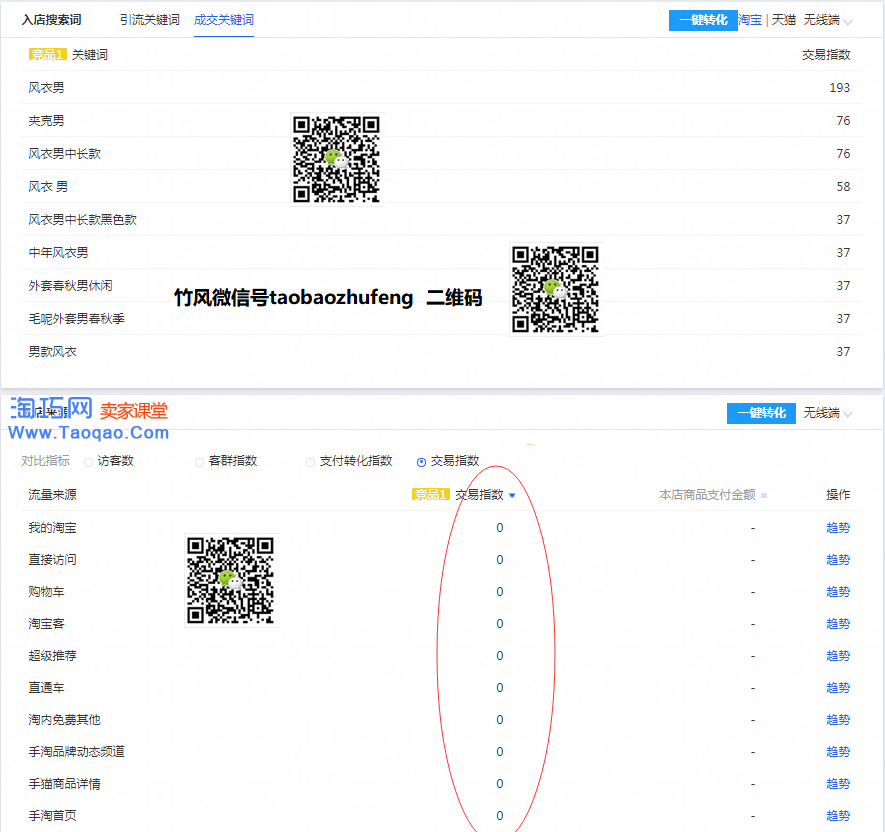Select the 淘宝 platform filter
The width and height of the screenshot is (885, 832).
[750, 20]
